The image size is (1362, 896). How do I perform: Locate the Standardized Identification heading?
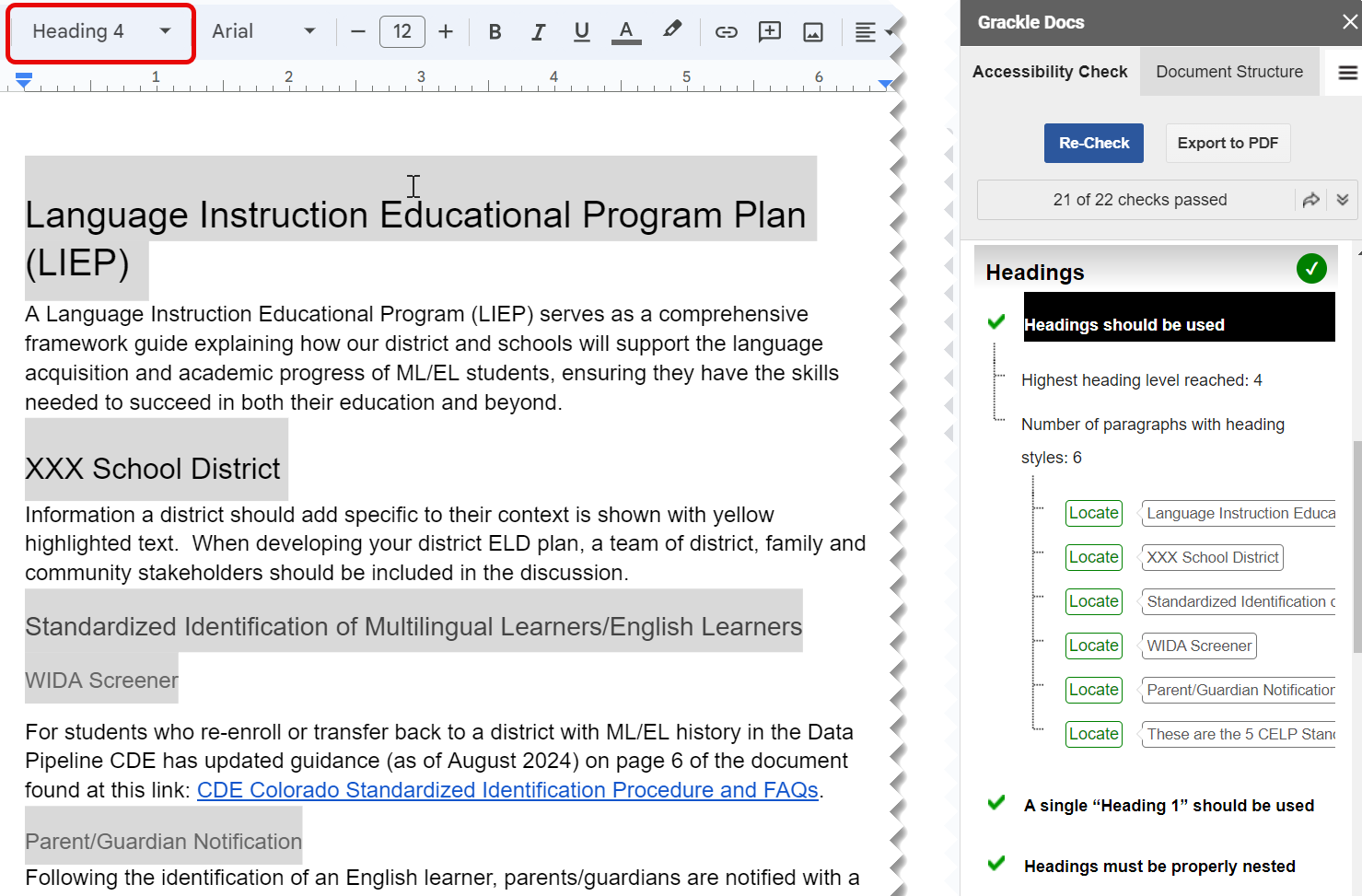(x=1094, y=601)
